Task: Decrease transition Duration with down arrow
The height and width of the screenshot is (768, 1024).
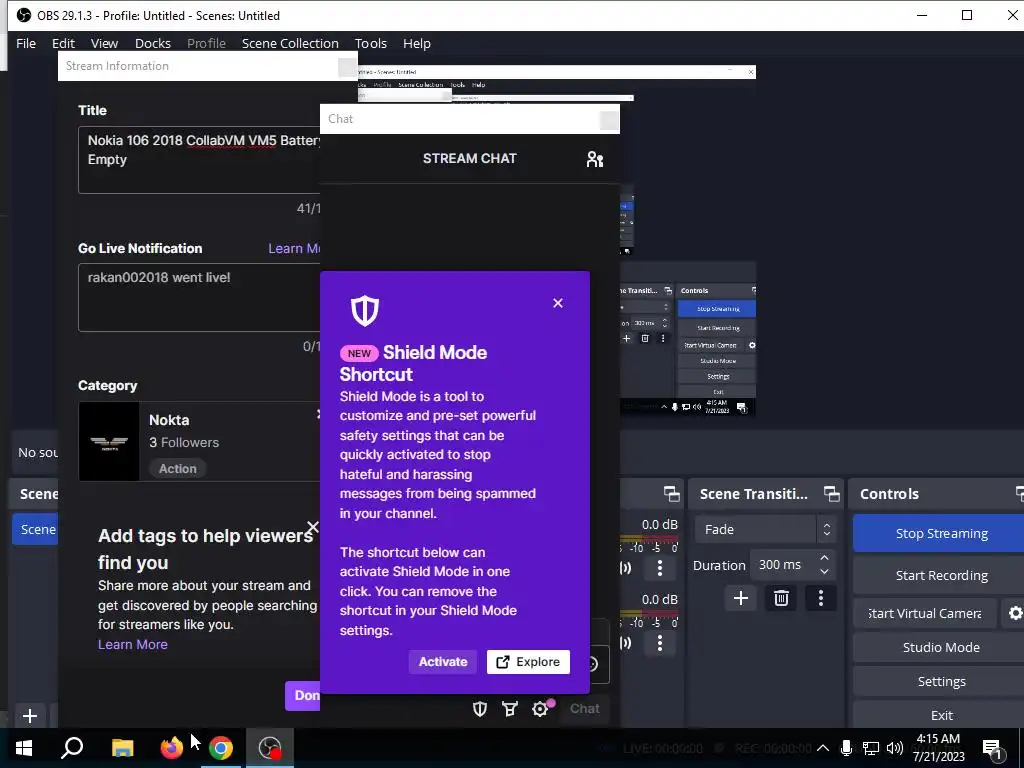Action: point(824,572)
